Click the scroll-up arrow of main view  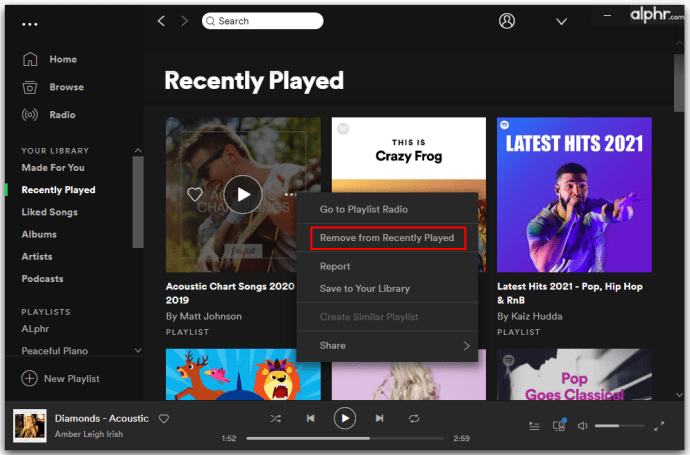(679, 43)
